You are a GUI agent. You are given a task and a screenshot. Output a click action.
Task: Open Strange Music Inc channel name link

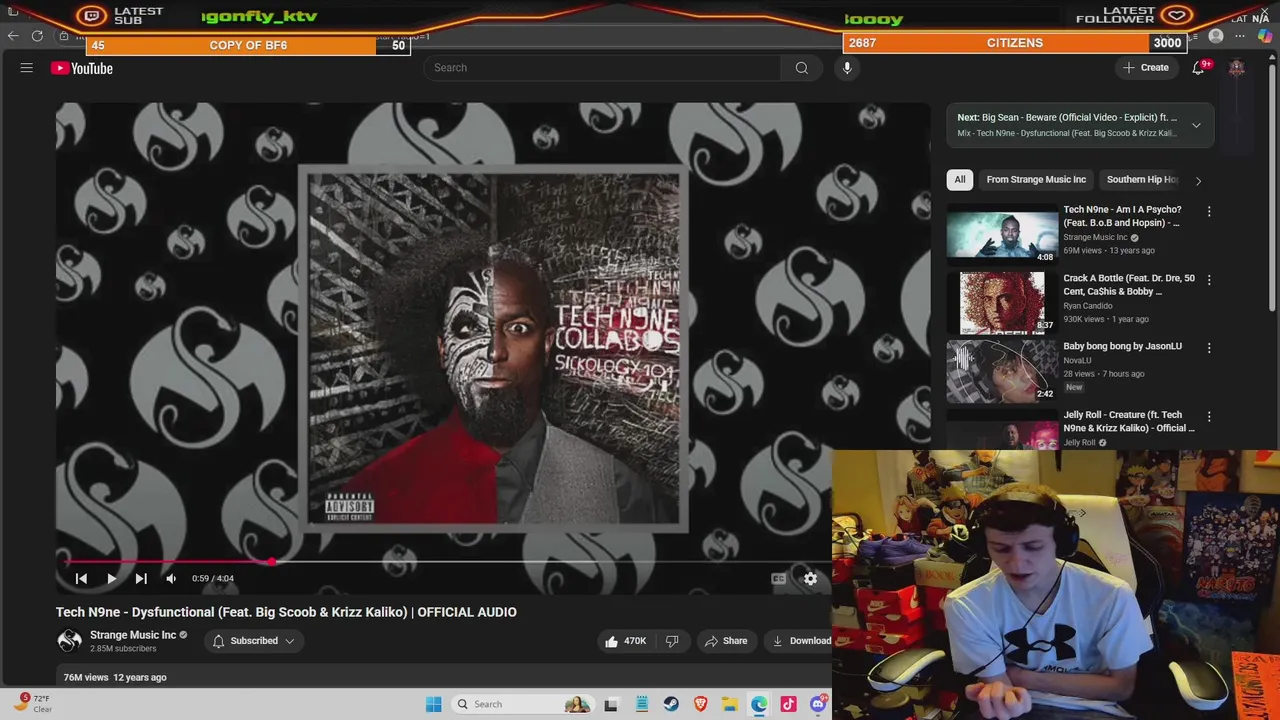(x=133, y=635)
